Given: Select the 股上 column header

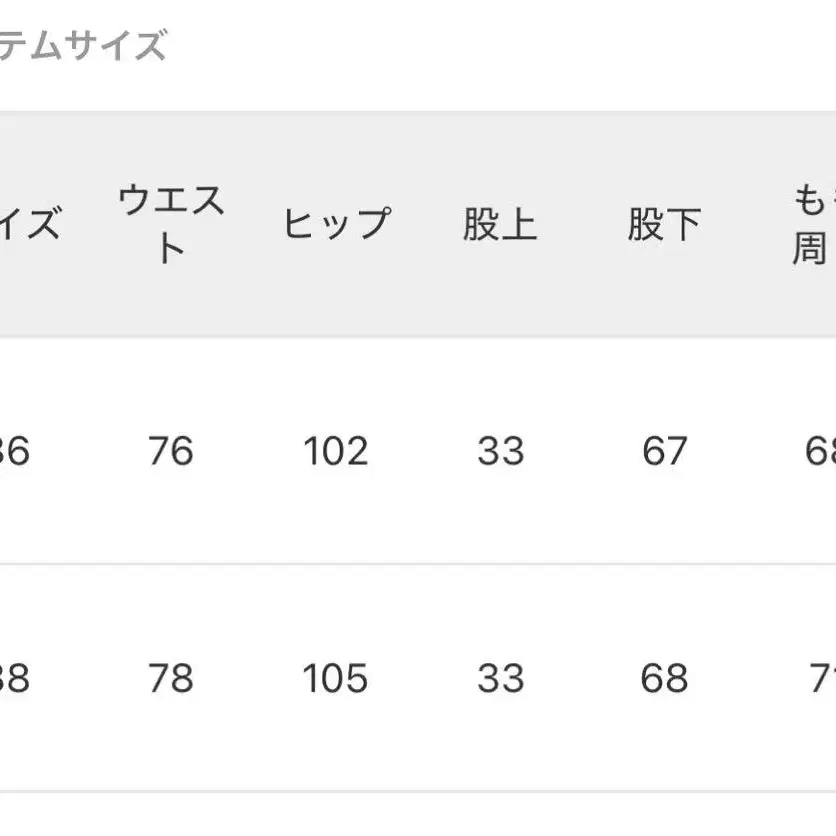Looking at the screenshot, I should pos(500,224).
